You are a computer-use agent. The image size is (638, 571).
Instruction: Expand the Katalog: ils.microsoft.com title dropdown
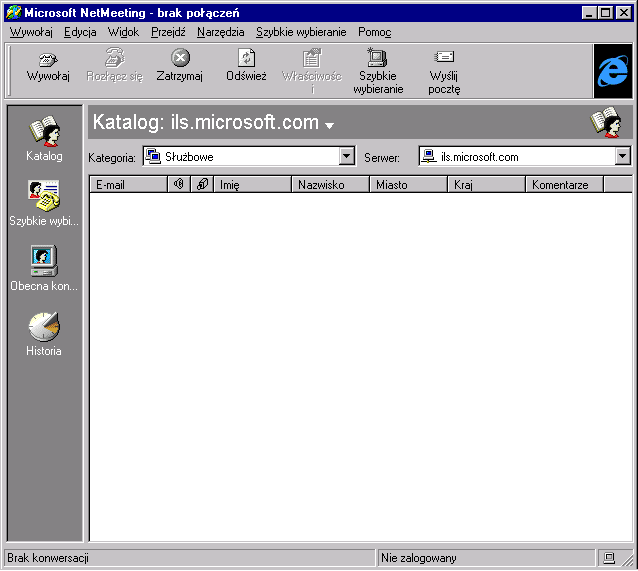click(330, 125)
